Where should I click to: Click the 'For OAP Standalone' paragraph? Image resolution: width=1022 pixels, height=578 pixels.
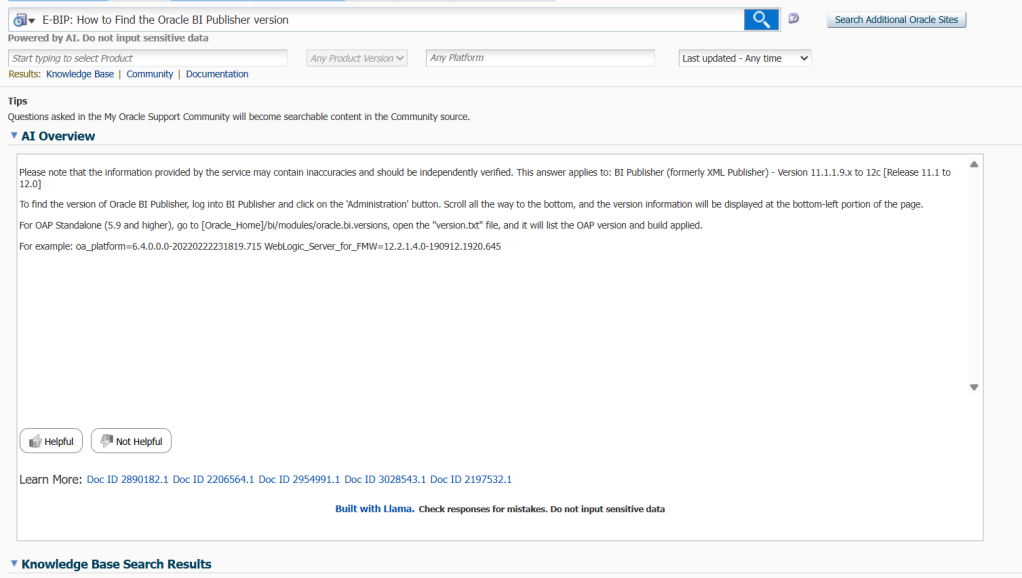tap(360, 225)
